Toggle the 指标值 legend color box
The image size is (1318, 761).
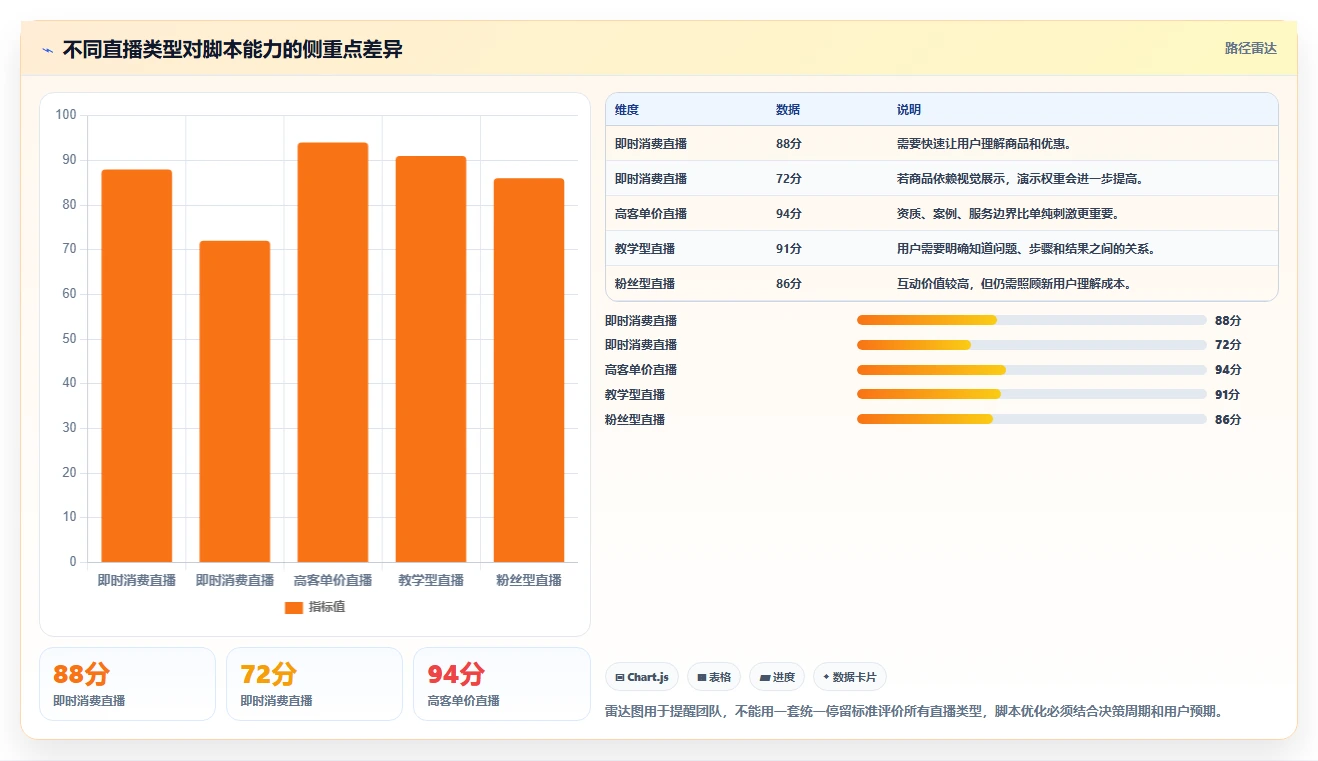(293, 607)
